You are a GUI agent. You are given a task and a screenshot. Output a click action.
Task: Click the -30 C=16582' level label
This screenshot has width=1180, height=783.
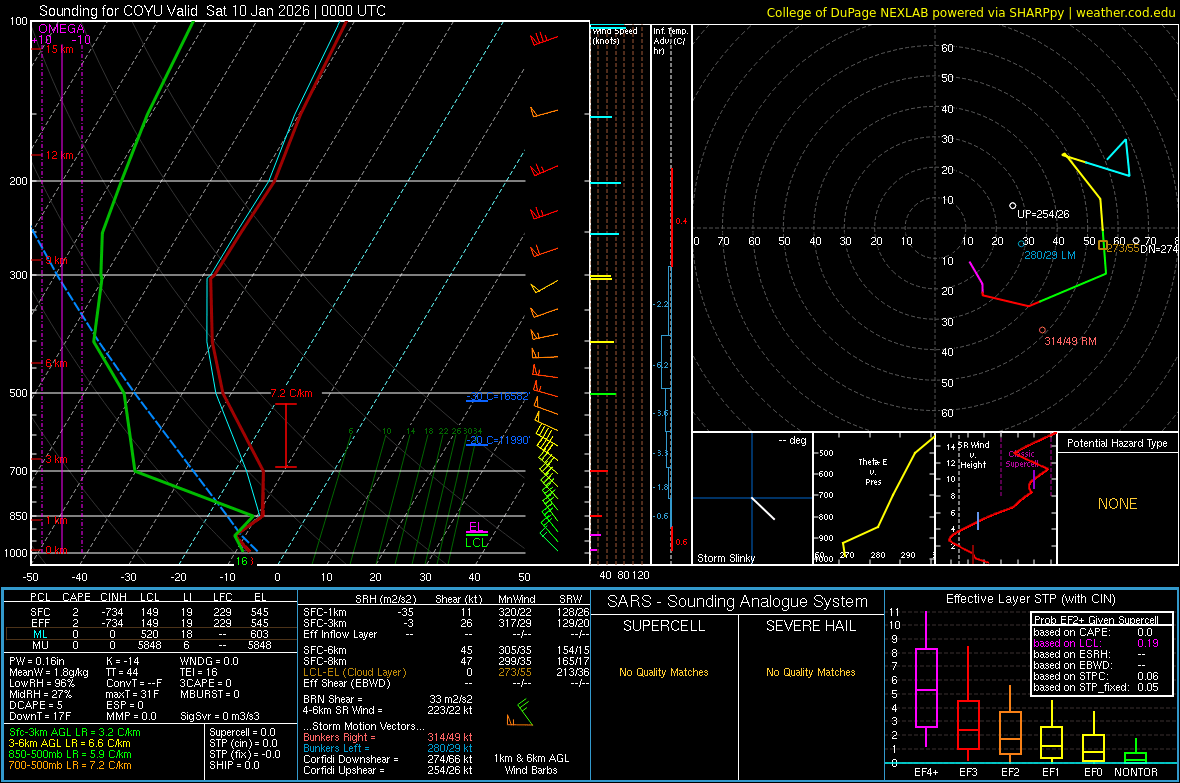(498, 396)
